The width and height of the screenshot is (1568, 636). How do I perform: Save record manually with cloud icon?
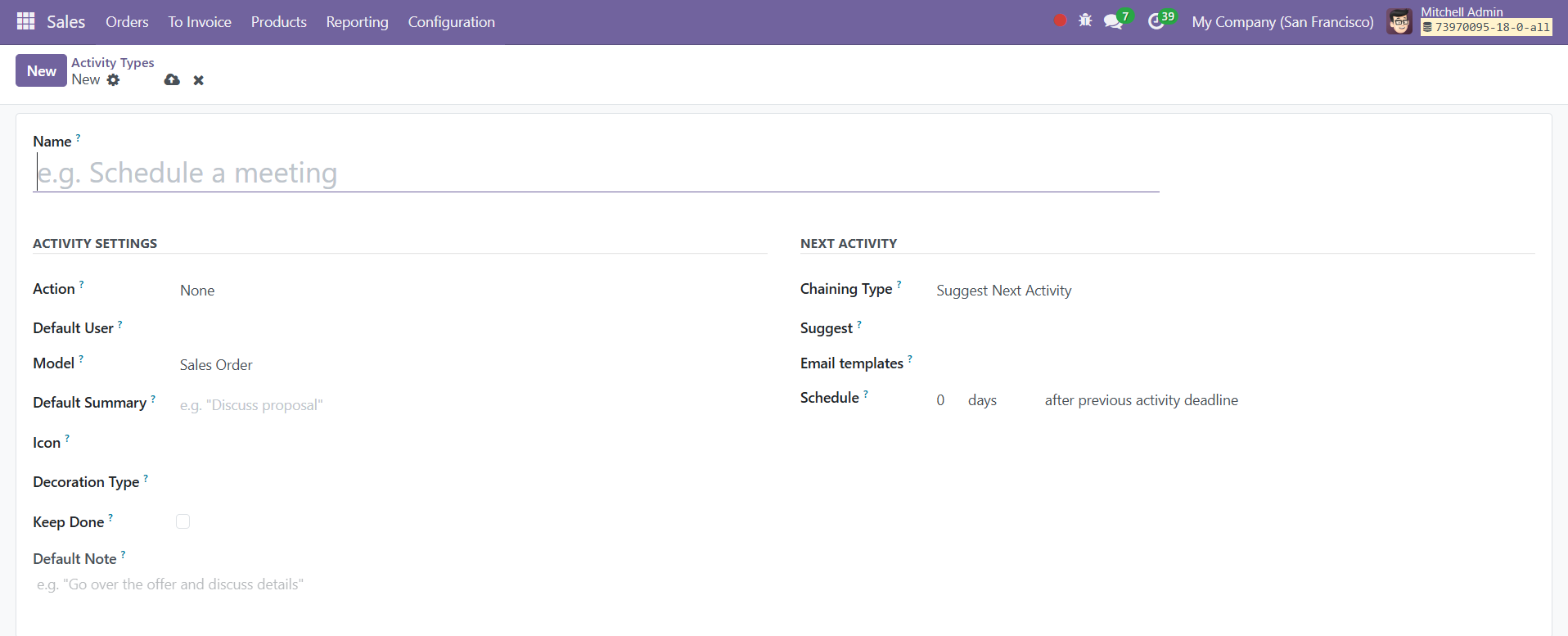click(x=172, y=79)
